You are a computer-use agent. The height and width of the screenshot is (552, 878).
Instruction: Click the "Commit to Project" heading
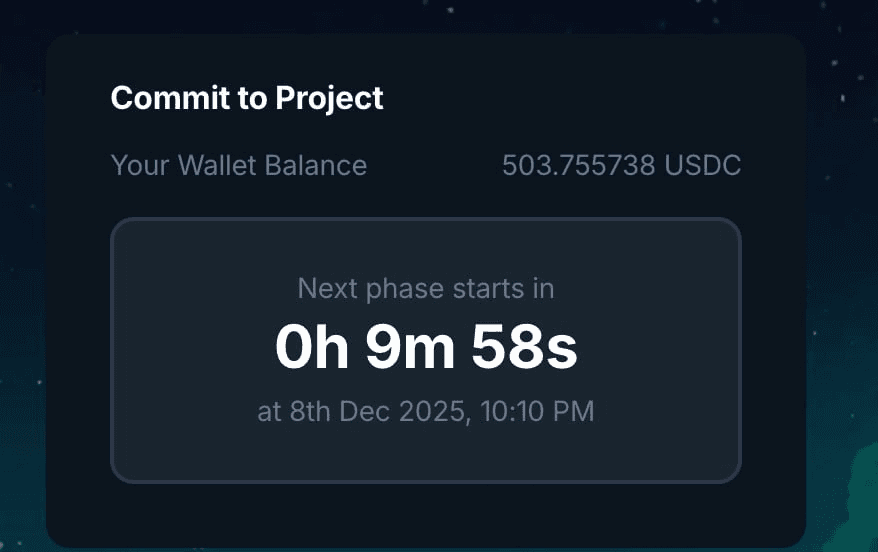247,98
